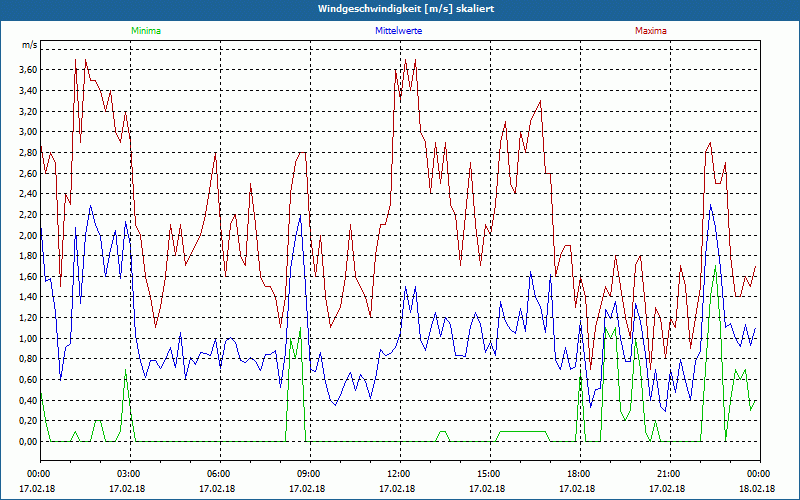Click the 0,20 y-axis value
Screen dimensions: 800x500
click(29, 421)
